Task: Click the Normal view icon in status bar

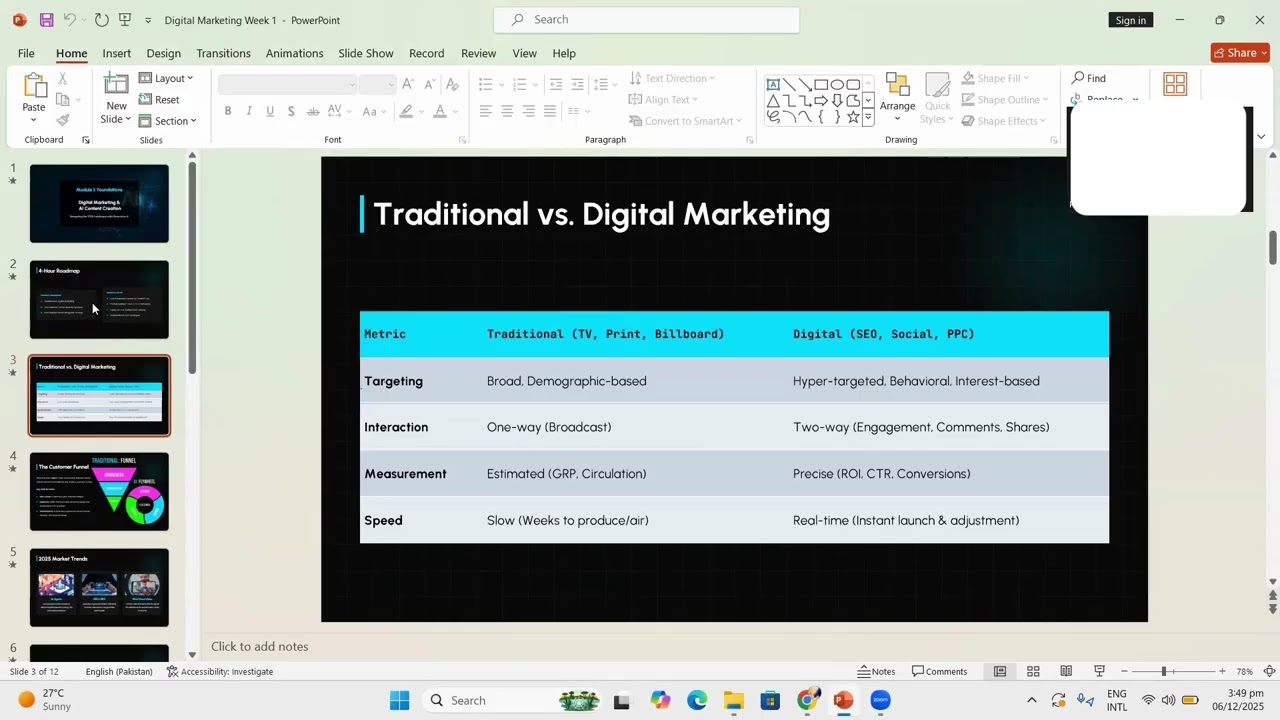Action: point(999,671)
